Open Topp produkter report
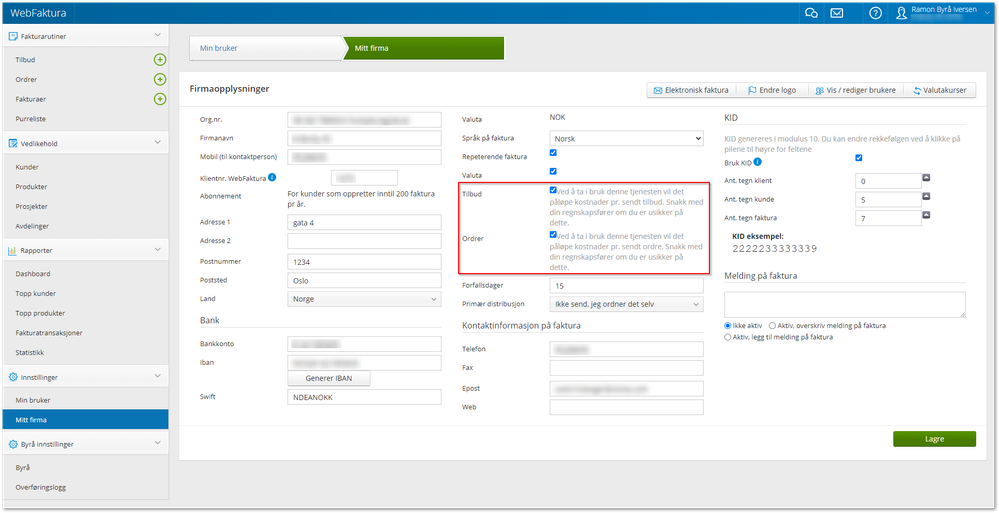Viewport: 999px width, 513px height. (x=40, y=314)
